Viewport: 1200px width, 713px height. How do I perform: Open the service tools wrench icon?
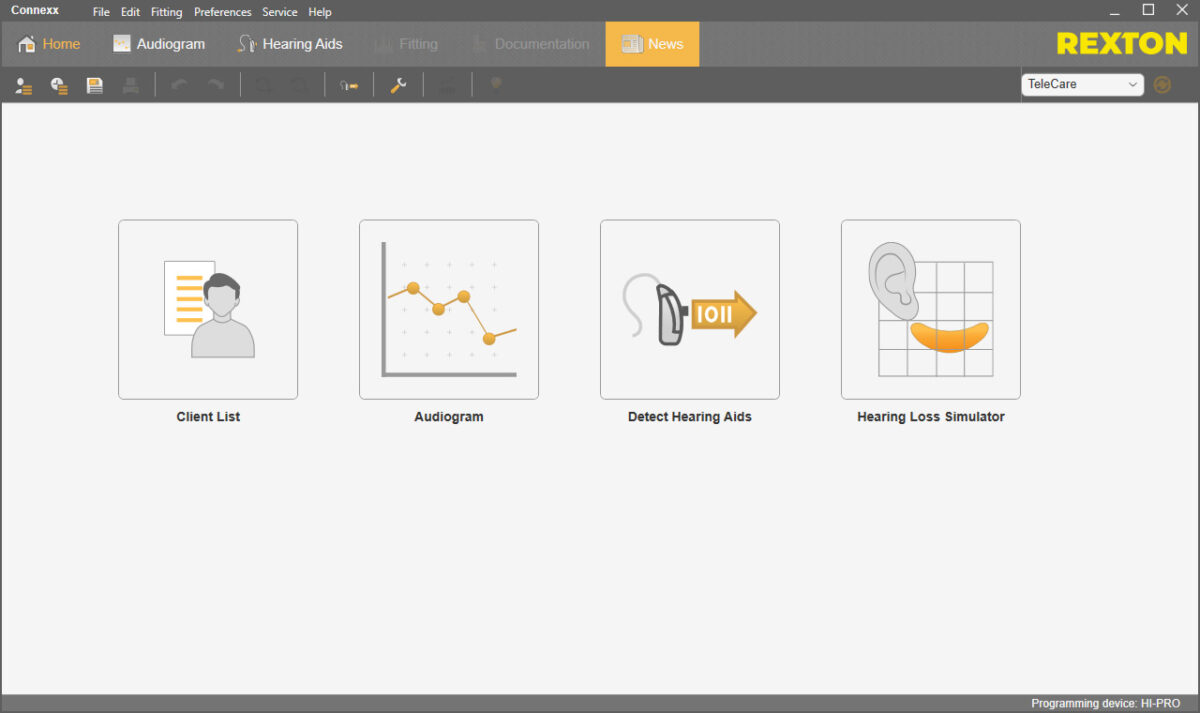pyautogui.click(x=397, y=85)
